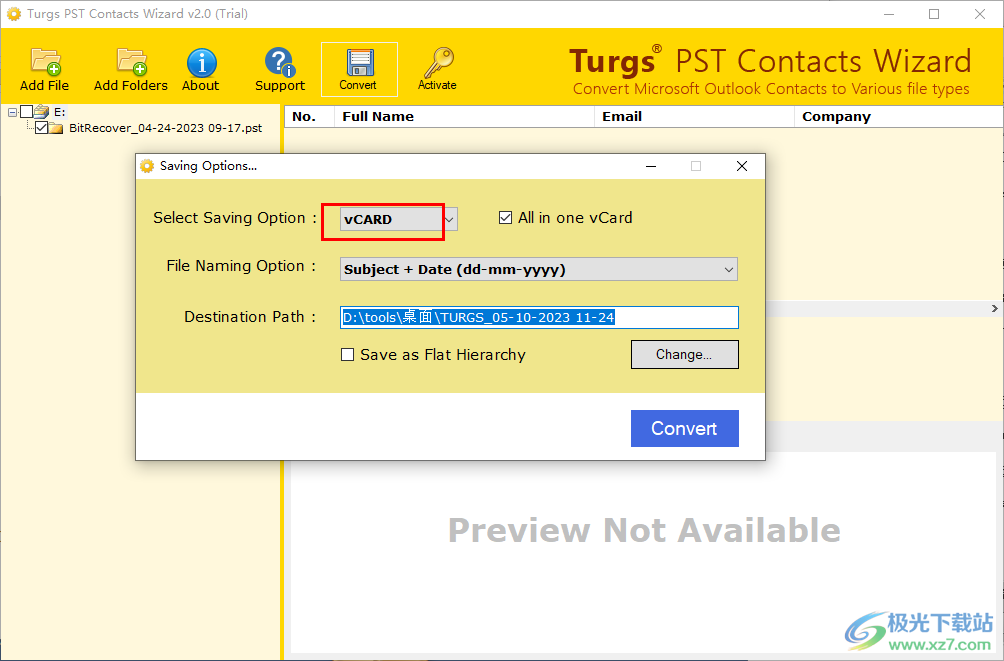Click the BitRecover pst folder icon
The width and height of the screenshot is (1004, 661).
56,128
